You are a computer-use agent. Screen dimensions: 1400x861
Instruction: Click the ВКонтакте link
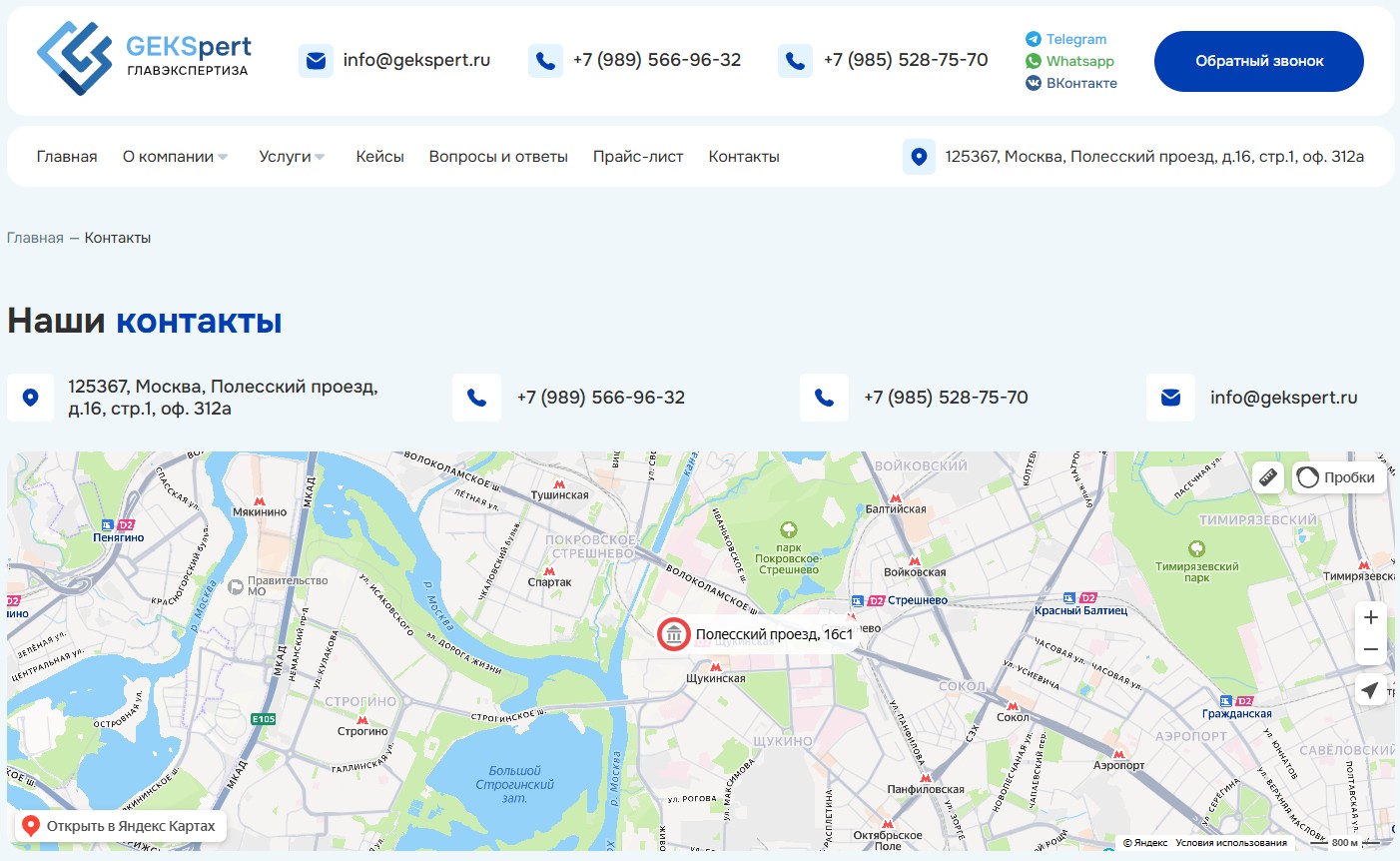click(1081, 83)
